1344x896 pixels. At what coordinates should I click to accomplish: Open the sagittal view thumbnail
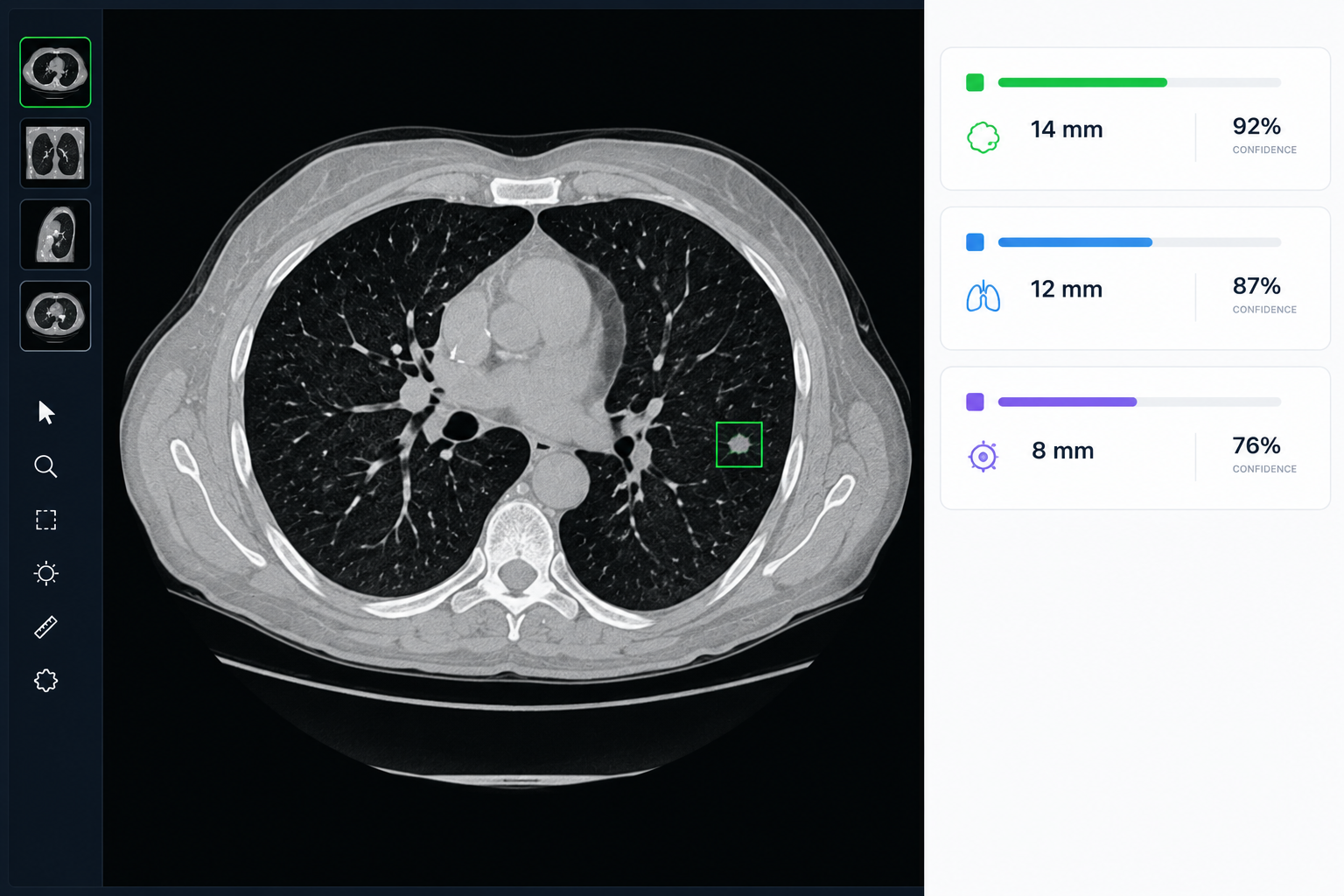tap(55, 234)
